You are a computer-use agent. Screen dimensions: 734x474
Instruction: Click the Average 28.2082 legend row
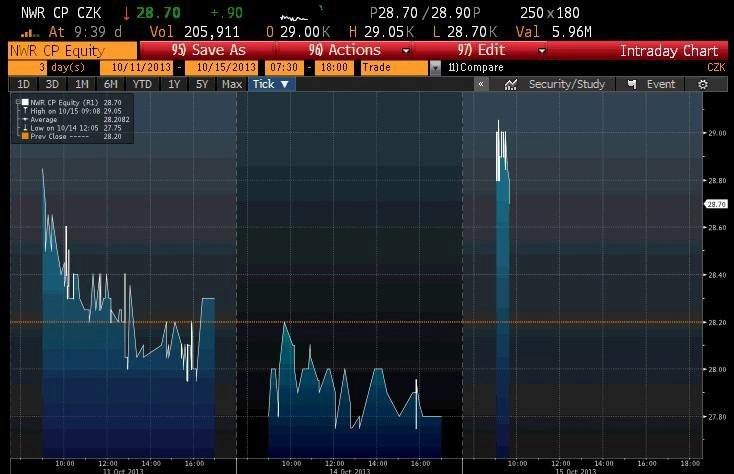coord(76,119)
